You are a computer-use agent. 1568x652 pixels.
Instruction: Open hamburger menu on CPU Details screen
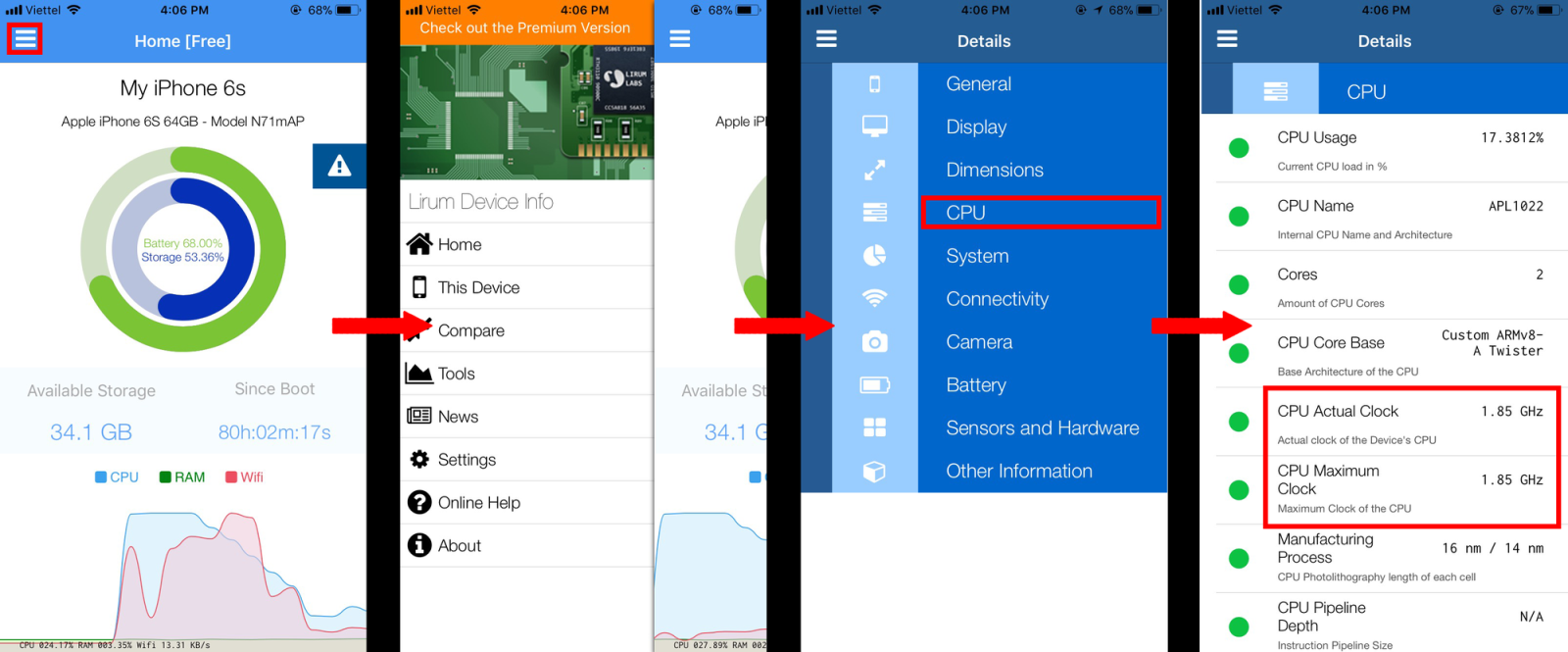[1227, 39]
